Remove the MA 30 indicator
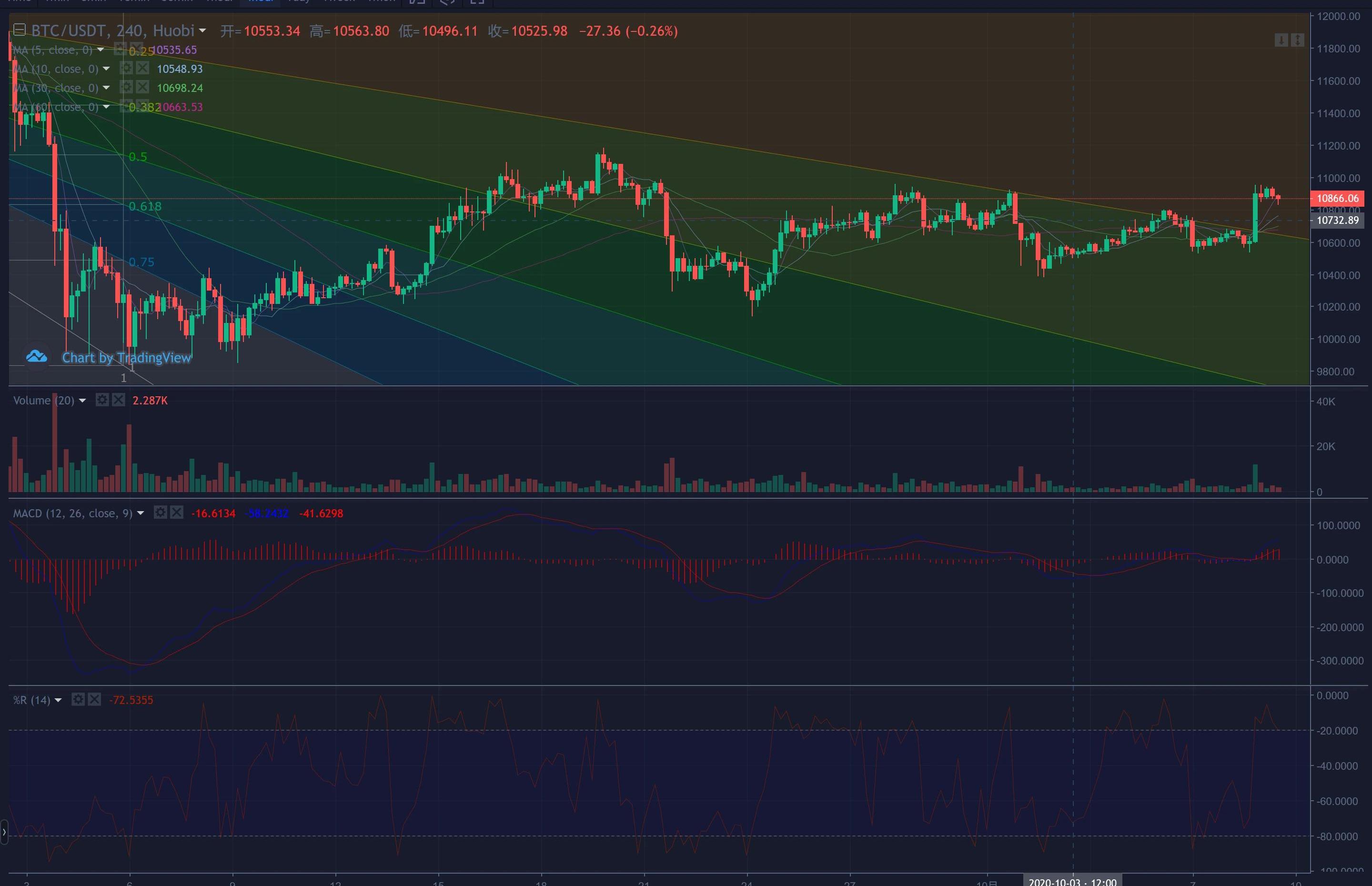Image resolution: width=1372 pixels, height=886 pixels. coord(142,88)
